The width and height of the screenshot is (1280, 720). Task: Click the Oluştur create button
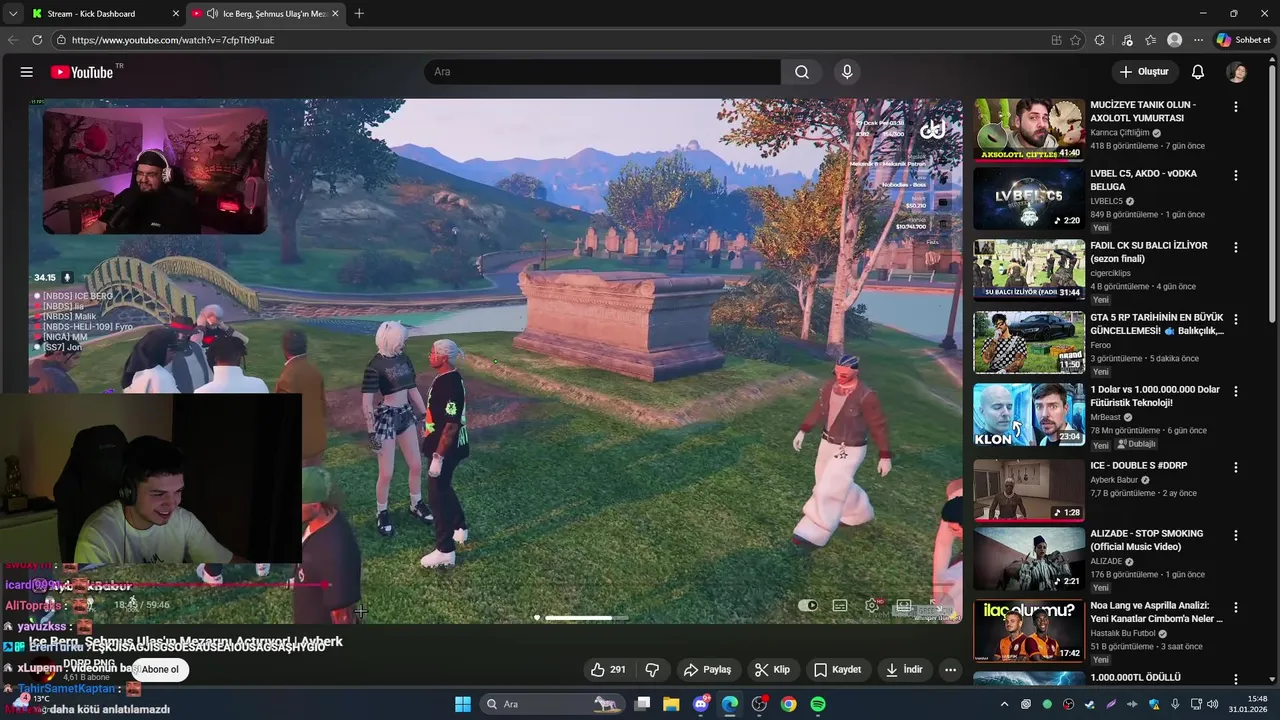coord(1144,72)
